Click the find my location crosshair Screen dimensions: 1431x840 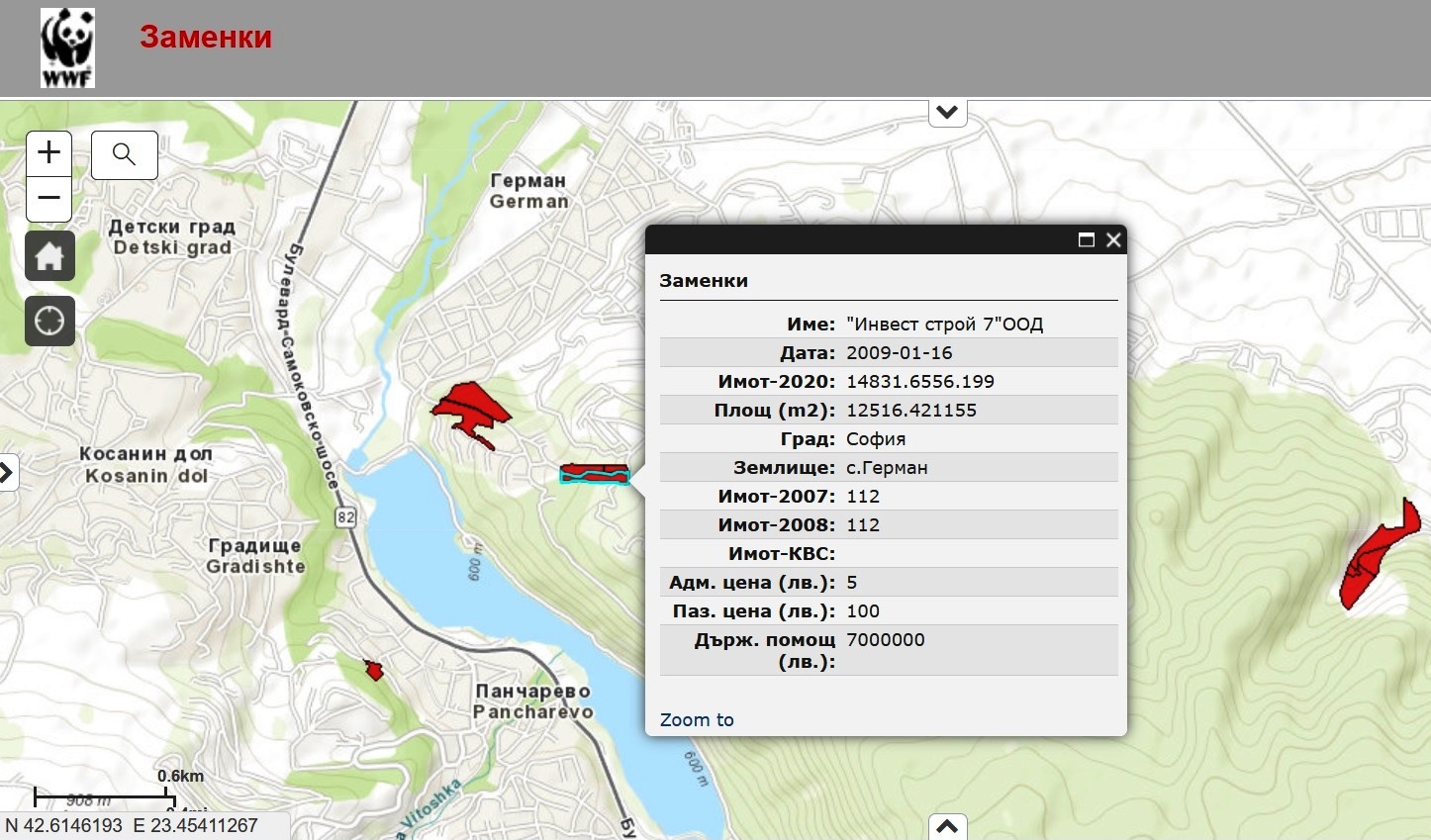coord(49,322)
